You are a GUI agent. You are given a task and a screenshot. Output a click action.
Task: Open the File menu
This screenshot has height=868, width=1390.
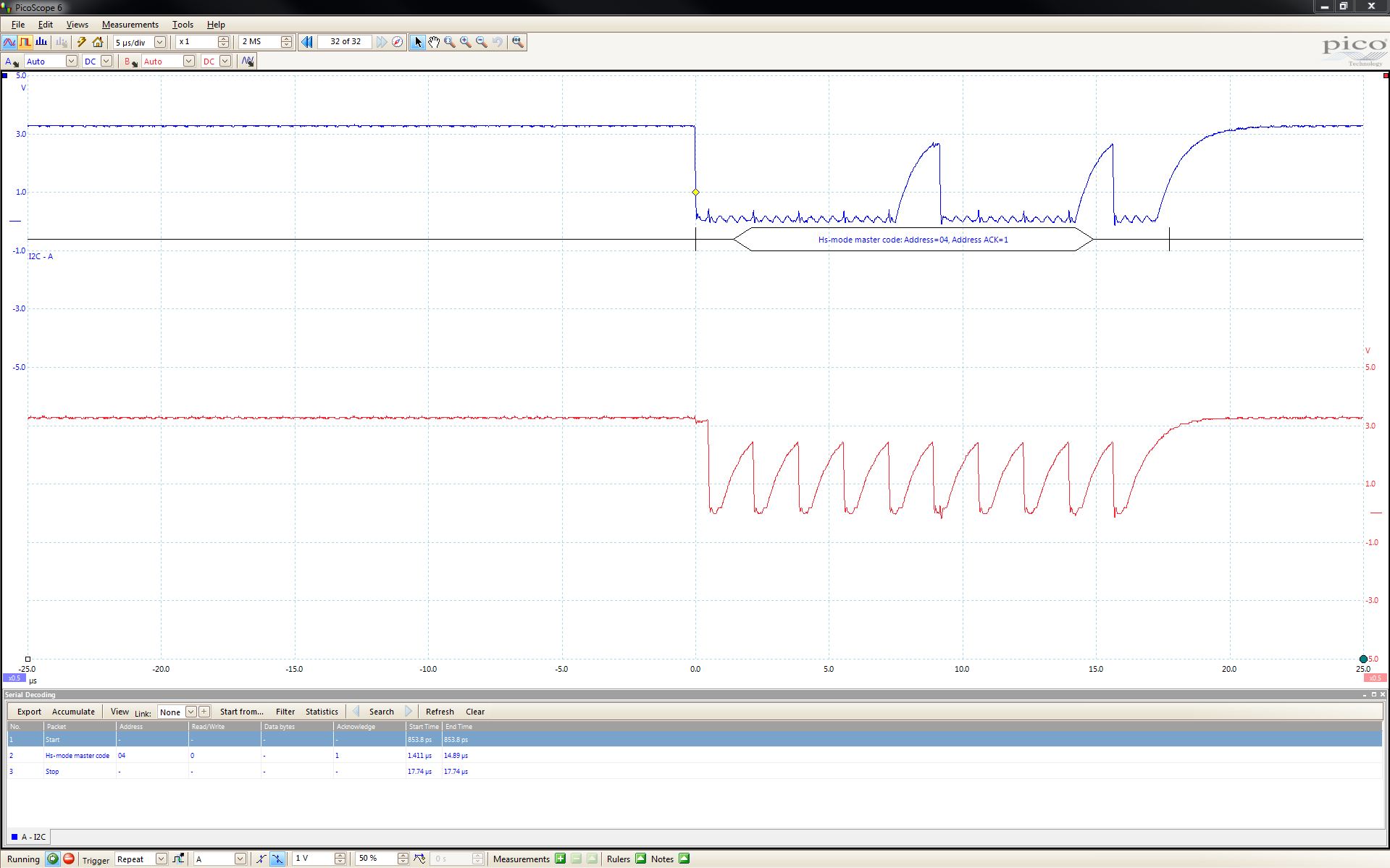17,25
